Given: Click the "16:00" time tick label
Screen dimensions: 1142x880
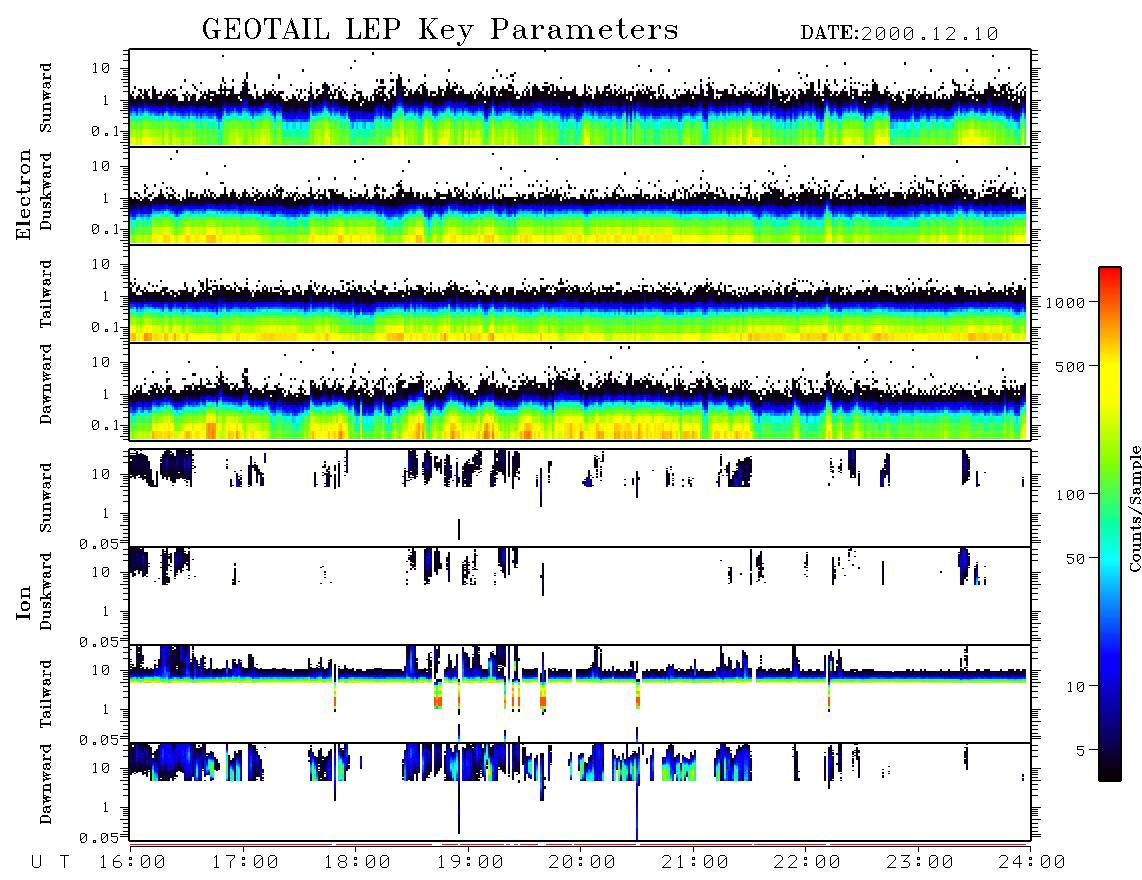Looking at the screenshot, I should click(x=132, y=863).
